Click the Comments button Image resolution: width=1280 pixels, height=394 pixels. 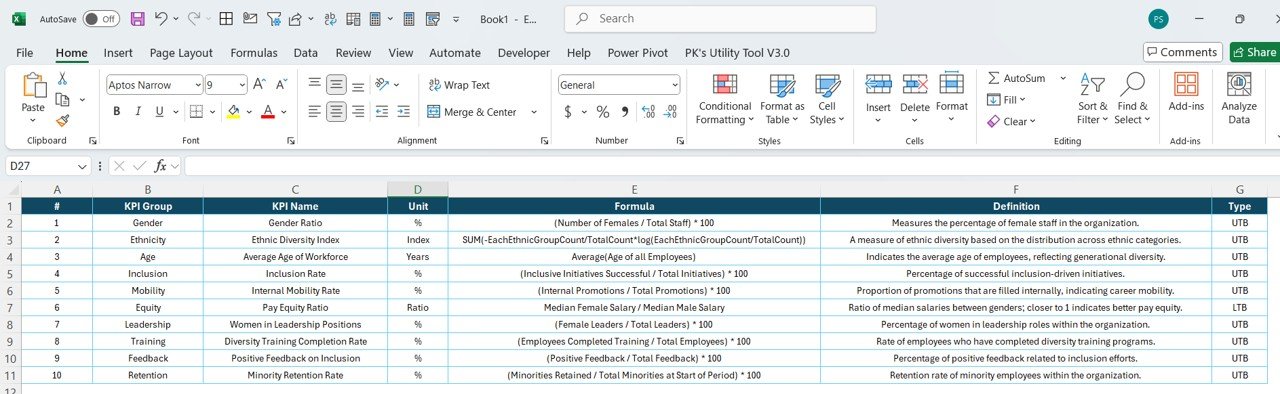pos(1183,52)
